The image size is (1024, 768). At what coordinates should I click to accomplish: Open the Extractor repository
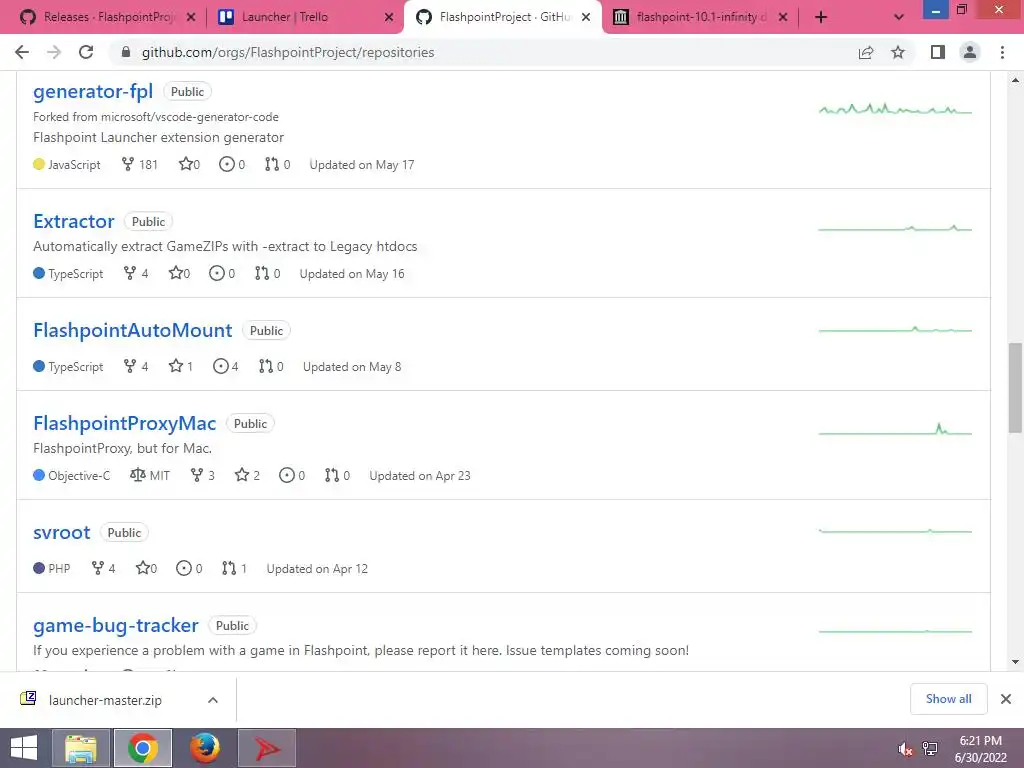(x=74, y=221)
